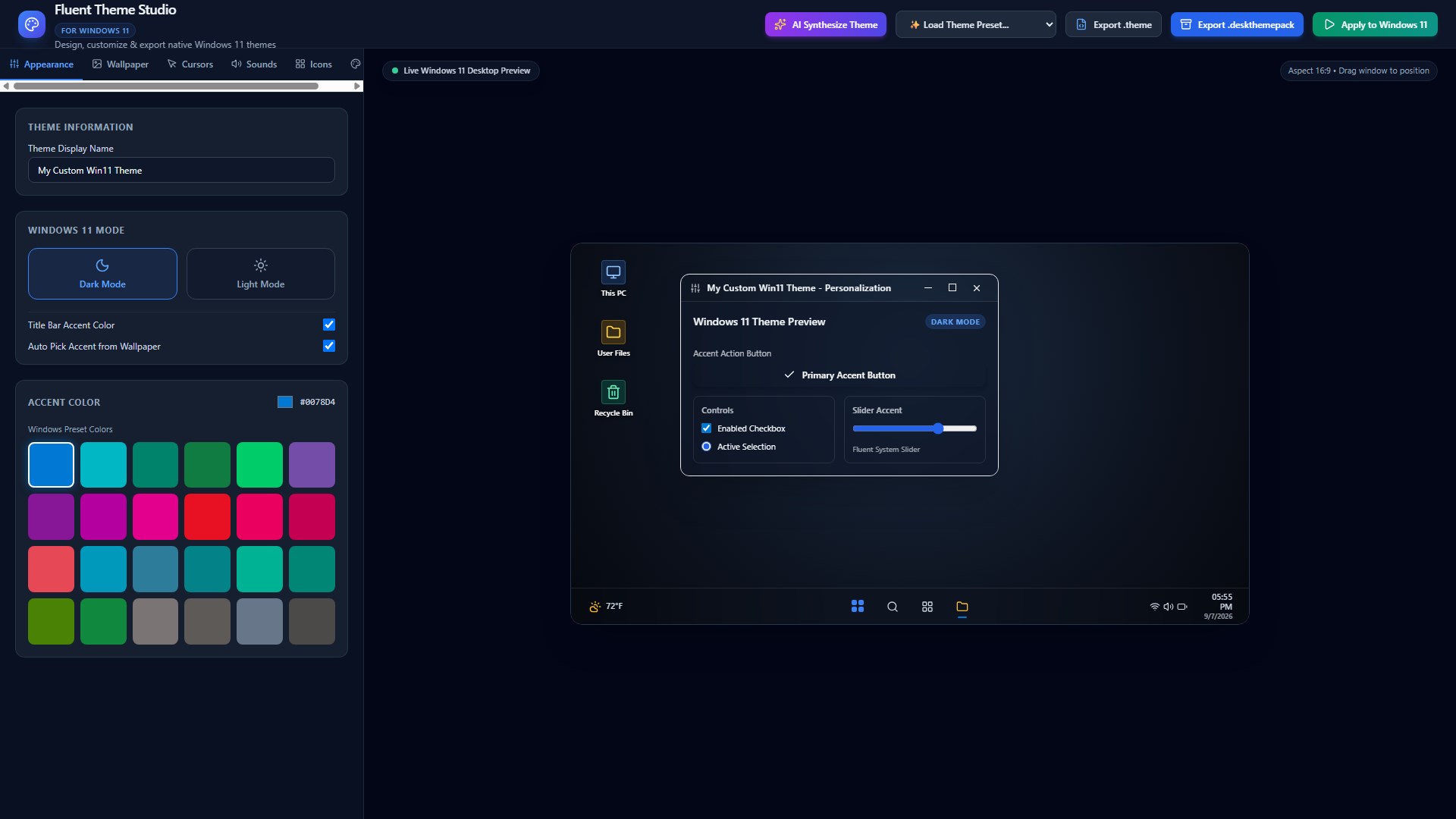
Task: Switch to the Wallpaper tab
Action: 121,64
